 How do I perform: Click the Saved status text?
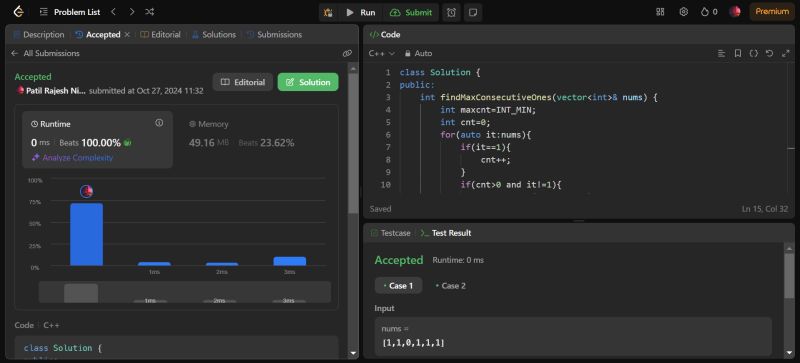tap(380, 209)
